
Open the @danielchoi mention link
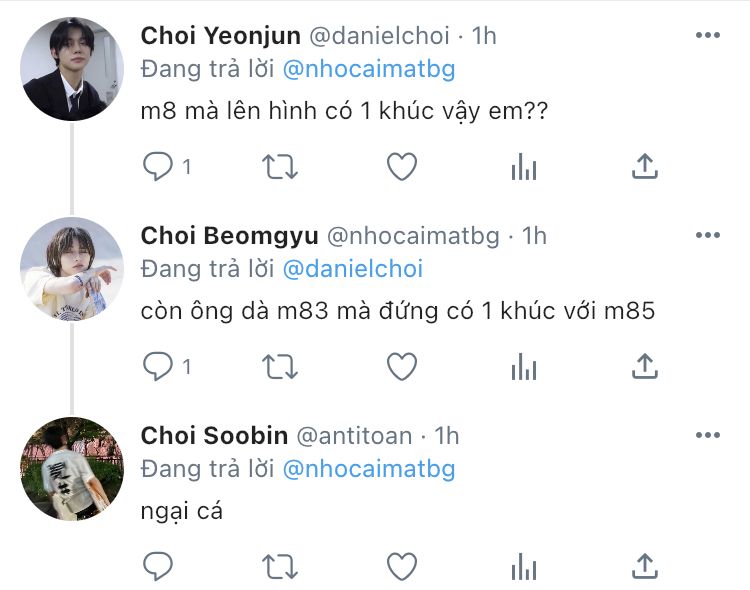pos(353,269)
